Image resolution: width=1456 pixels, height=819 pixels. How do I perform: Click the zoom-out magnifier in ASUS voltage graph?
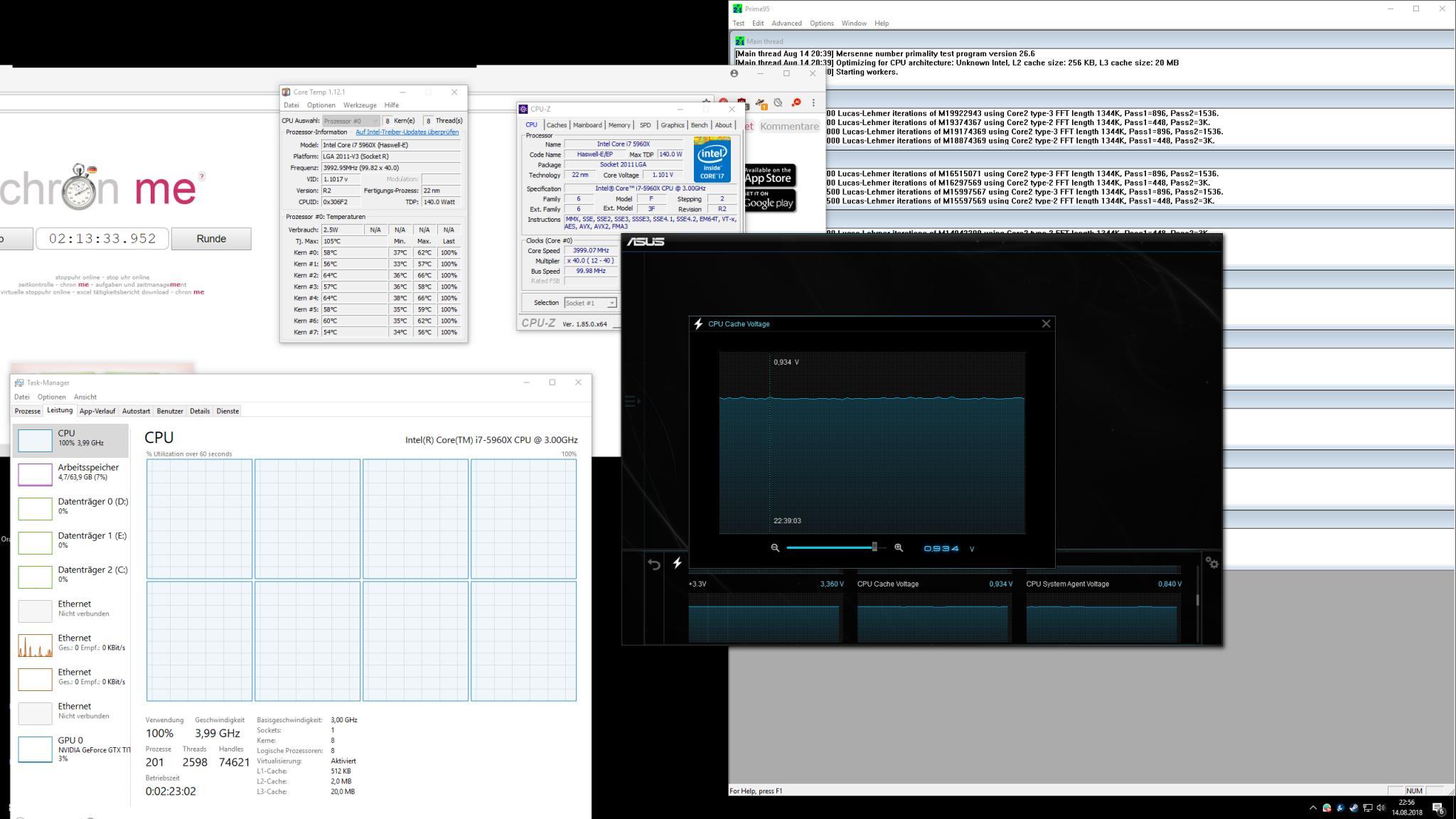pyautogui.click(x=775, y=547)
